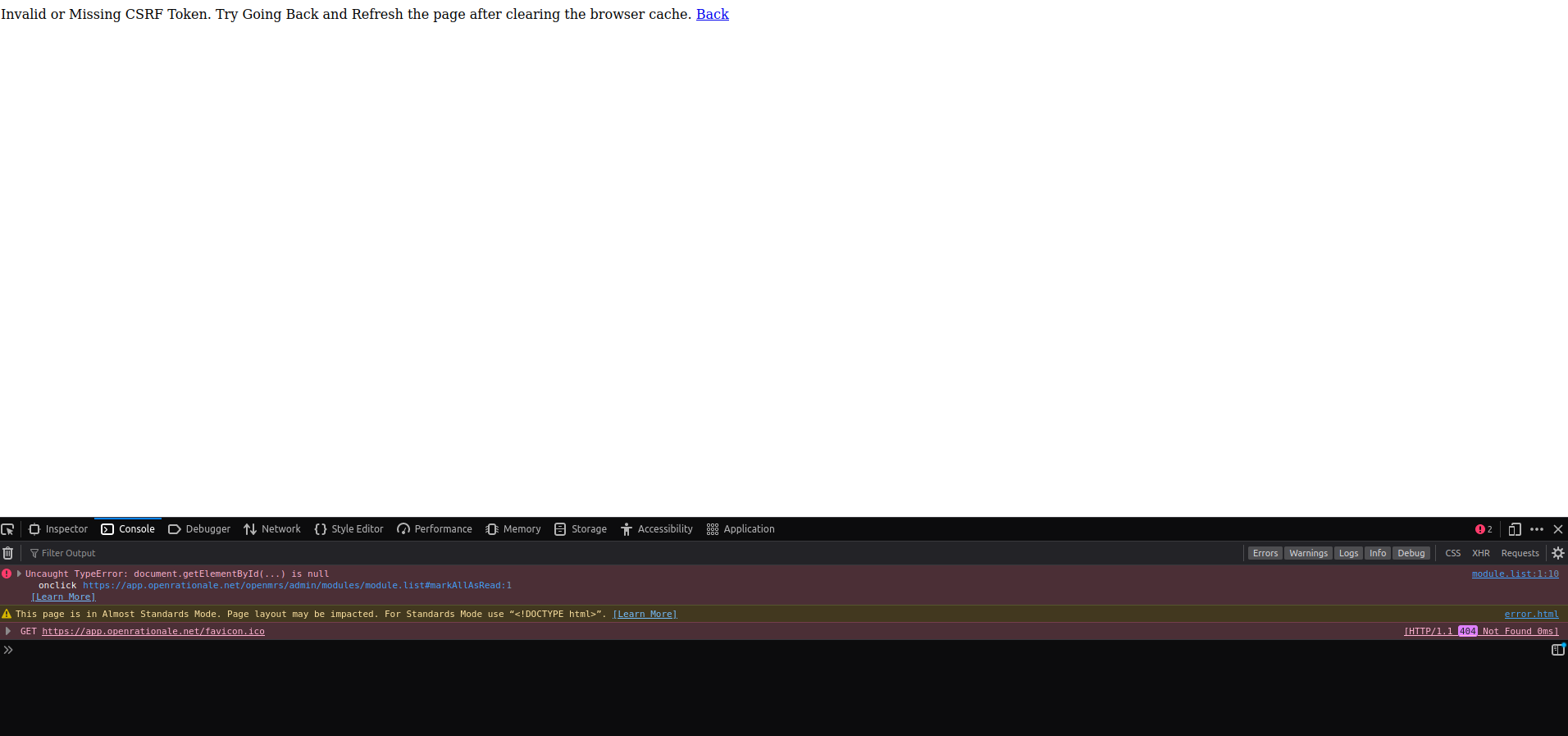The height and width of the screenshot is (736, 1568).
Task: Open the Storage tab
Action: point(581,529)
